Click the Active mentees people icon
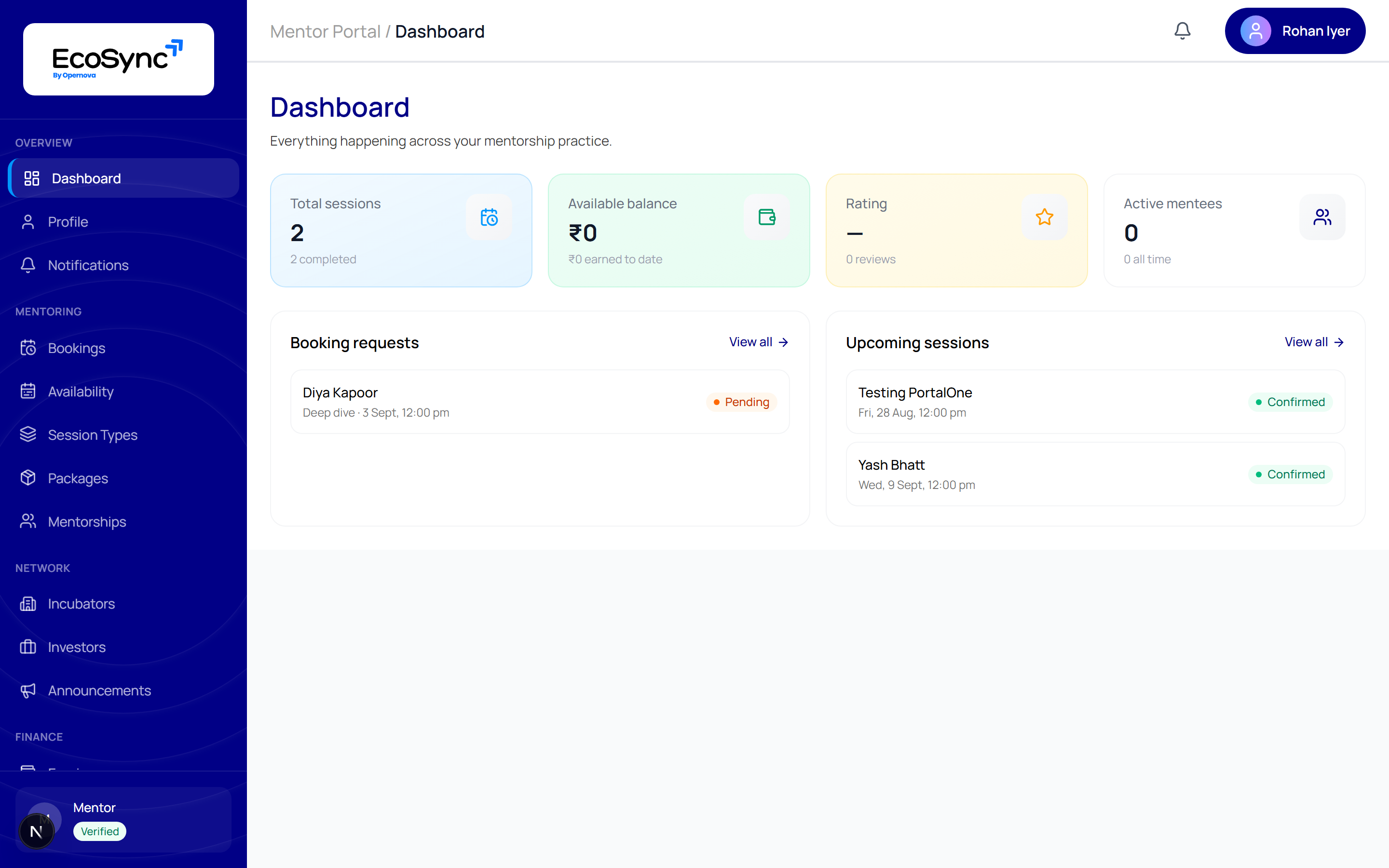The height and width of the screenshot is (868, 1389). (x=1322, y=217)
